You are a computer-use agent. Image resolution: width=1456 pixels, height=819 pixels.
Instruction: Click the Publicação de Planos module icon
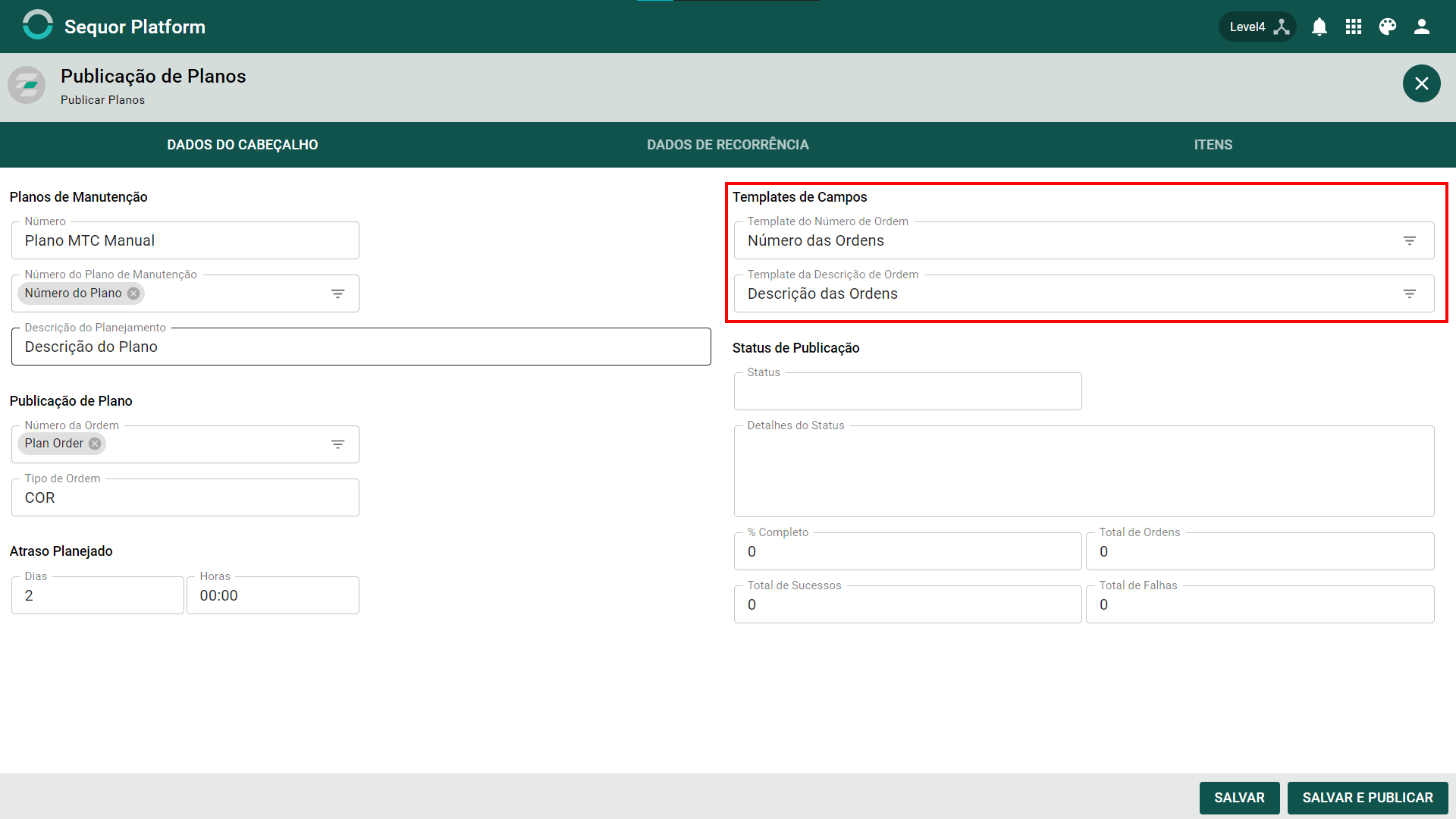(27, 84)
